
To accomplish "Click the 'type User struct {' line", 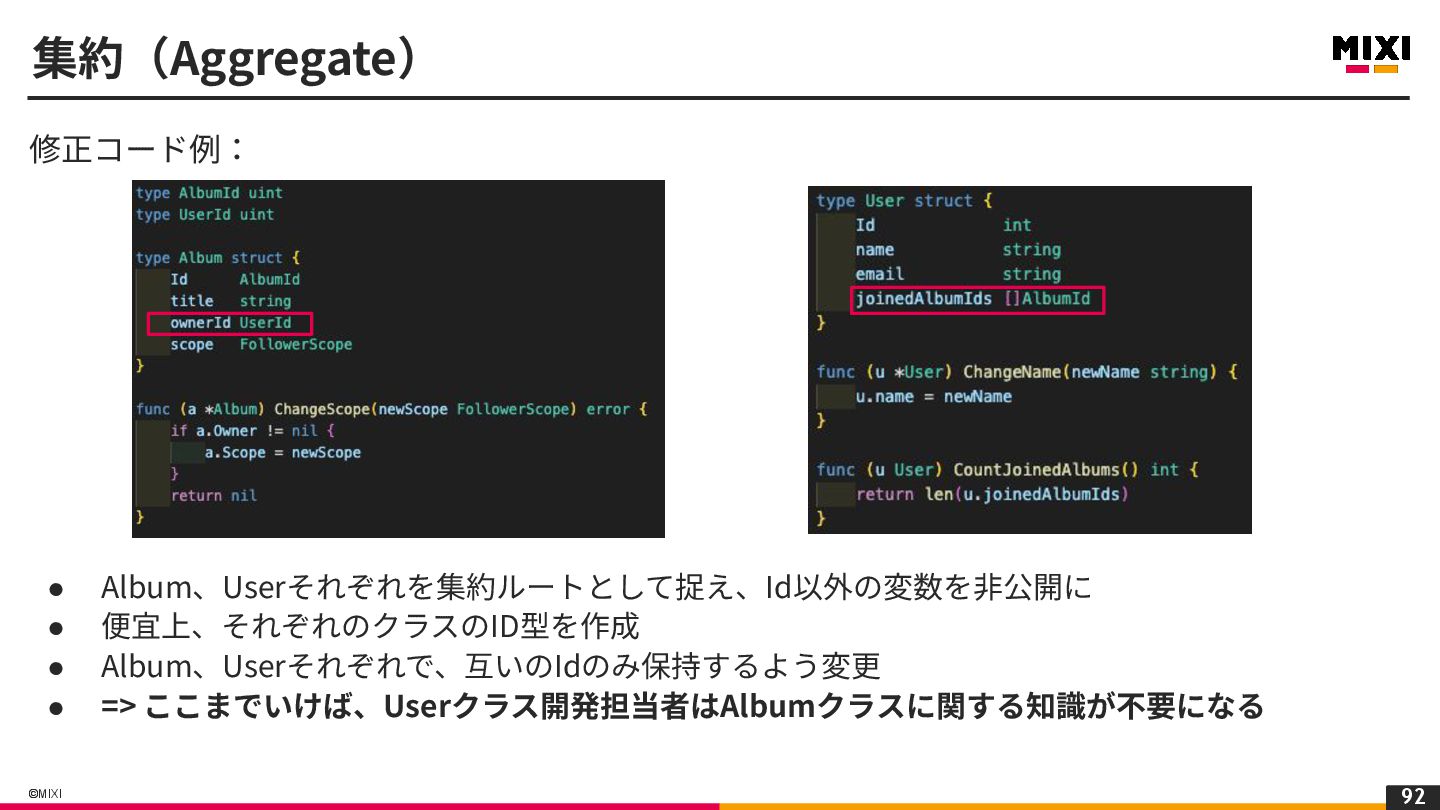I will (904, 201).
